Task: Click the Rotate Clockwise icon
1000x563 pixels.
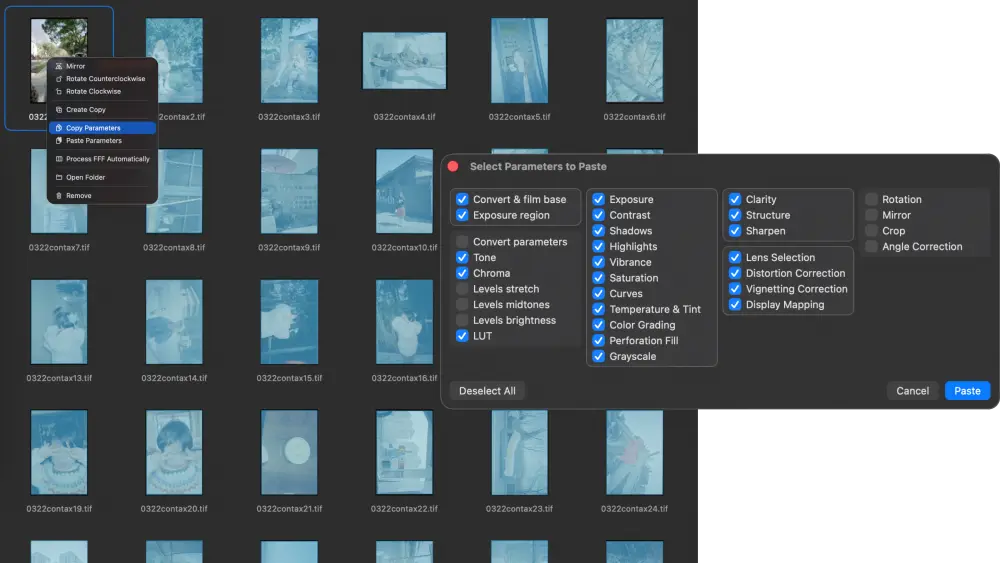Action: (x=59, y=92)
